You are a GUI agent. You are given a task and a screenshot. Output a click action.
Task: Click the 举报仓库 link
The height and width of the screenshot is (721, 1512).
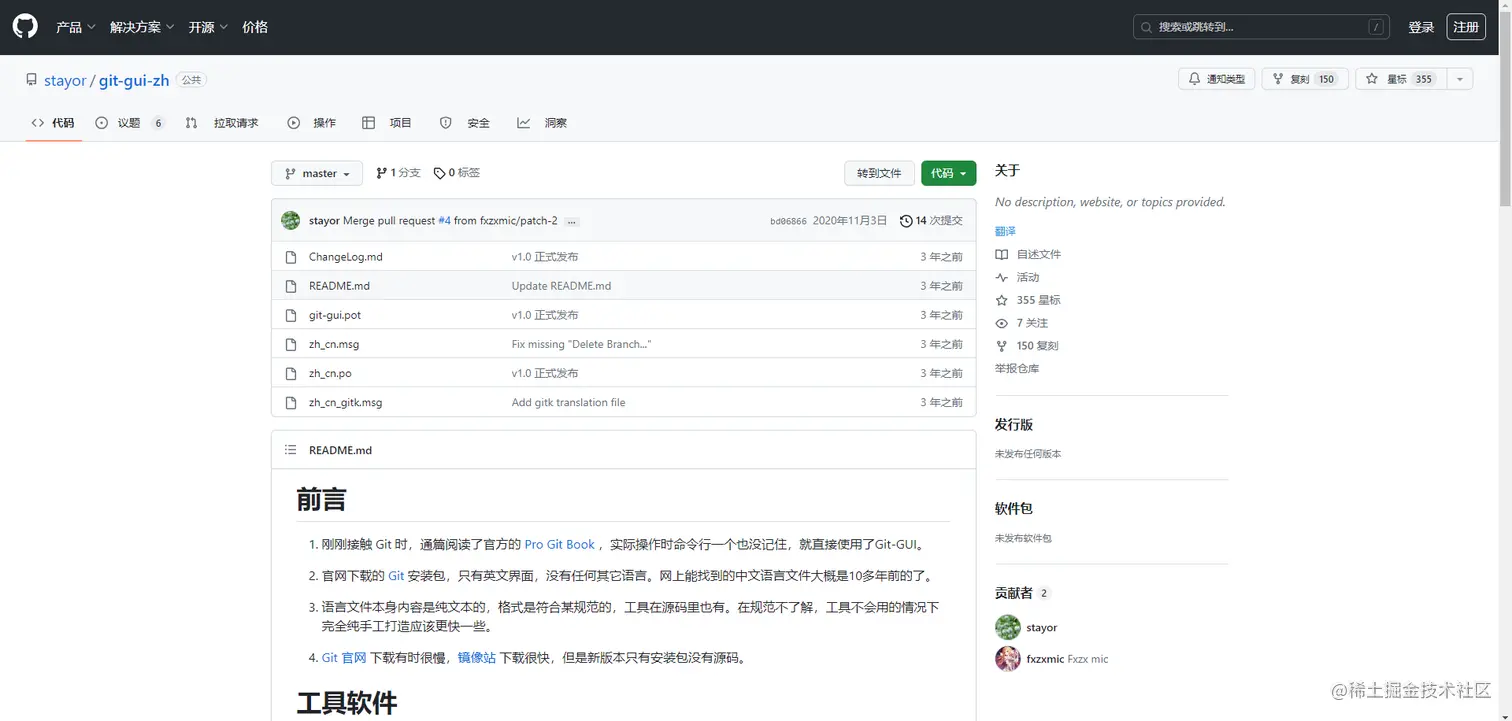tap(1017, 369)
